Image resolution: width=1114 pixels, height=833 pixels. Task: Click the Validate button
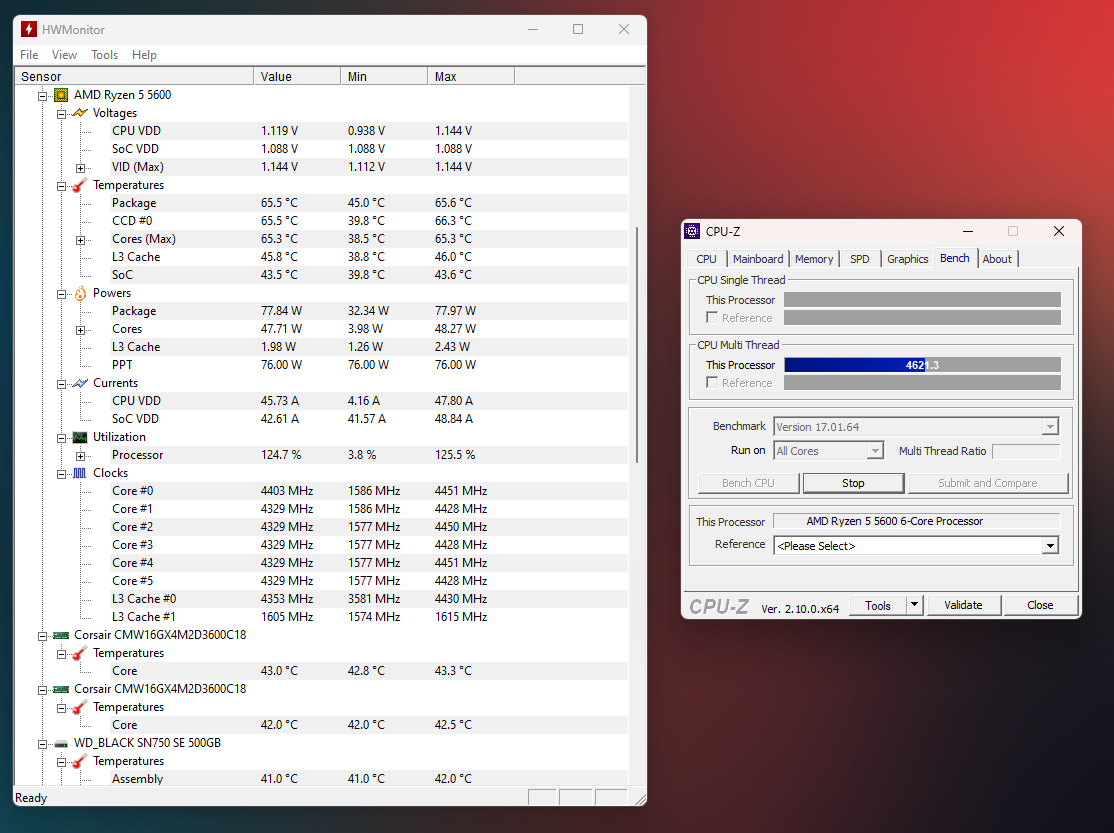click(963, 605)
